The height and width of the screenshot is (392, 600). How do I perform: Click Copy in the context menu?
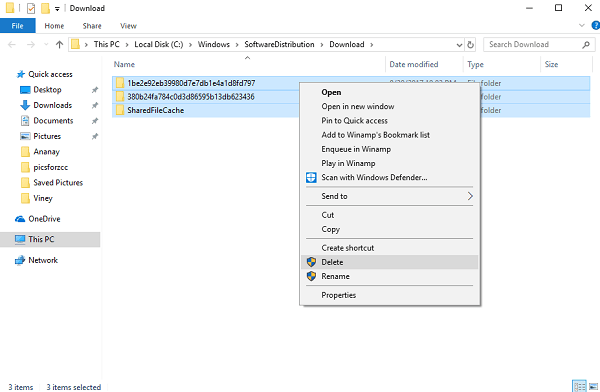click(x=390, y=229)
